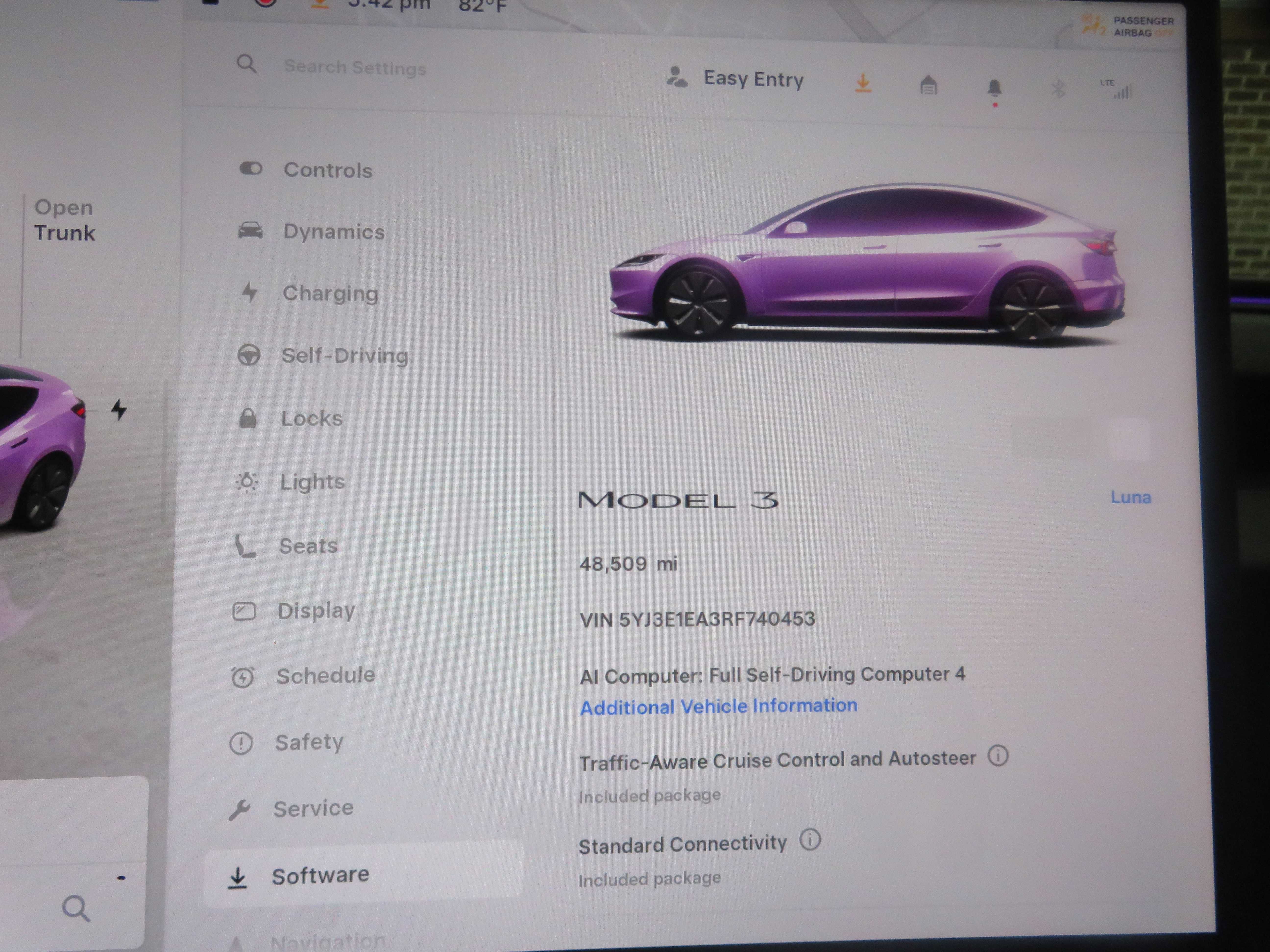The height and width of the screenshot is (952, 1270).
Task: Tap the MODEL 3 heading text
Action: click(678, 500)
